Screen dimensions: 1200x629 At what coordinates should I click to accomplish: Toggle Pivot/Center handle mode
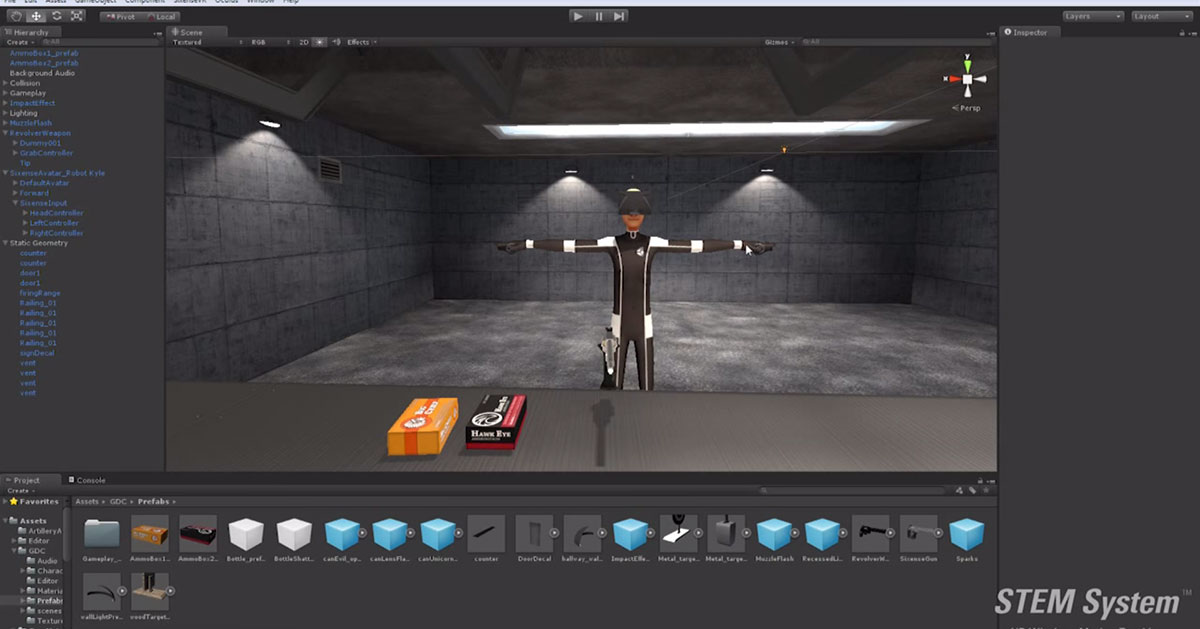tap(120, 17)
